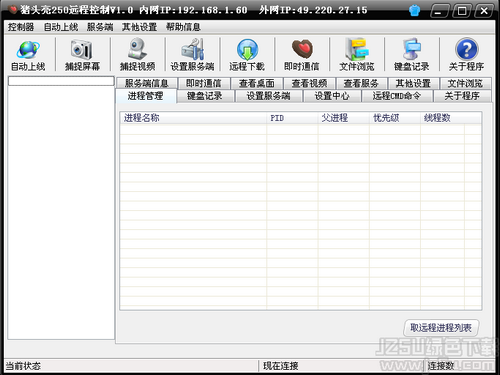Screen dimensions: 500x375
Task: Open the 键盘记录 toolbar icon
Action: pos(412,49)
